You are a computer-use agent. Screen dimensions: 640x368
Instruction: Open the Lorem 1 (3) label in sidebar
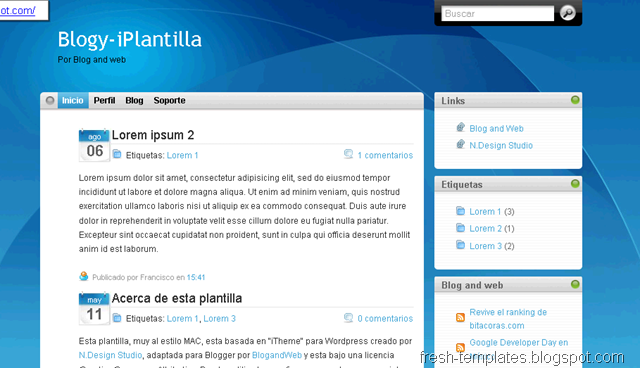[x=485, y=212]
